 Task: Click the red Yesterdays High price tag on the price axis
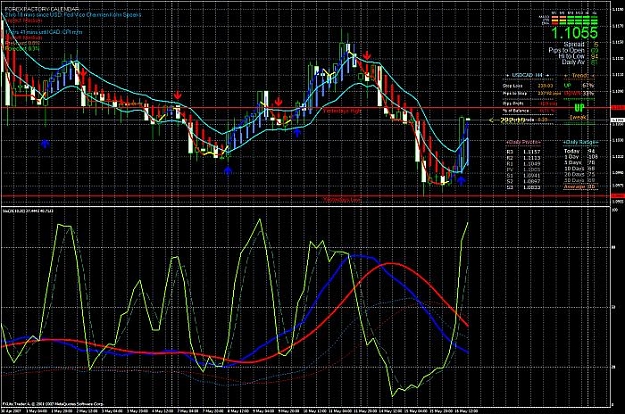pos(617,108)
